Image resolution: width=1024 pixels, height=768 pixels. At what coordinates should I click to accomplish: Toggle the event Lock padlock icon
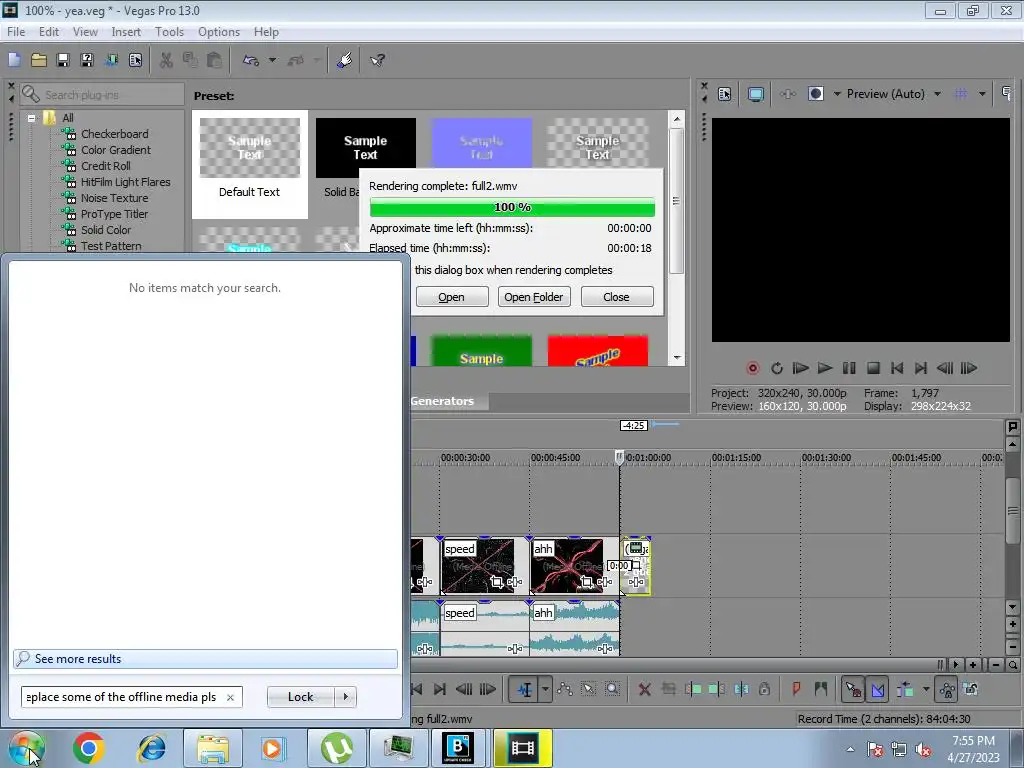click(765, 689)
